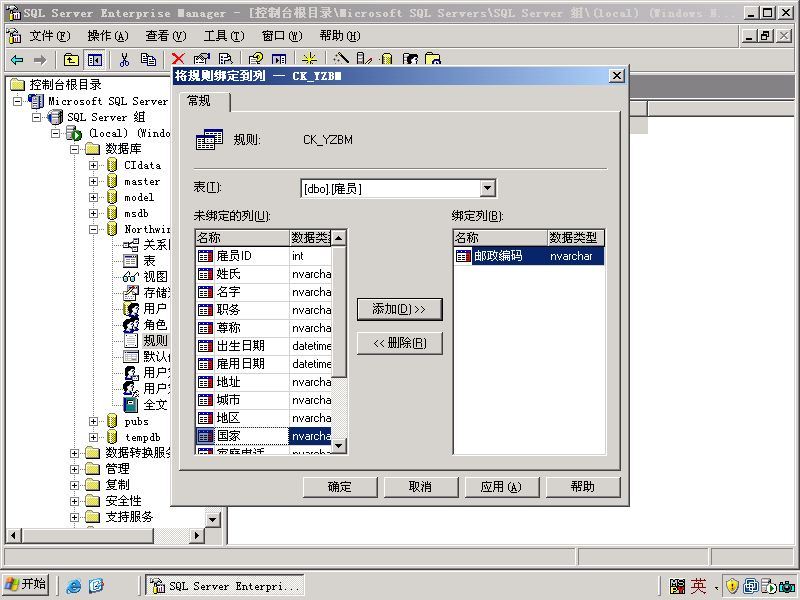Click the unbound columns list scroll-up arrow
Screen dimensions: 800x600
pos(339,238)
